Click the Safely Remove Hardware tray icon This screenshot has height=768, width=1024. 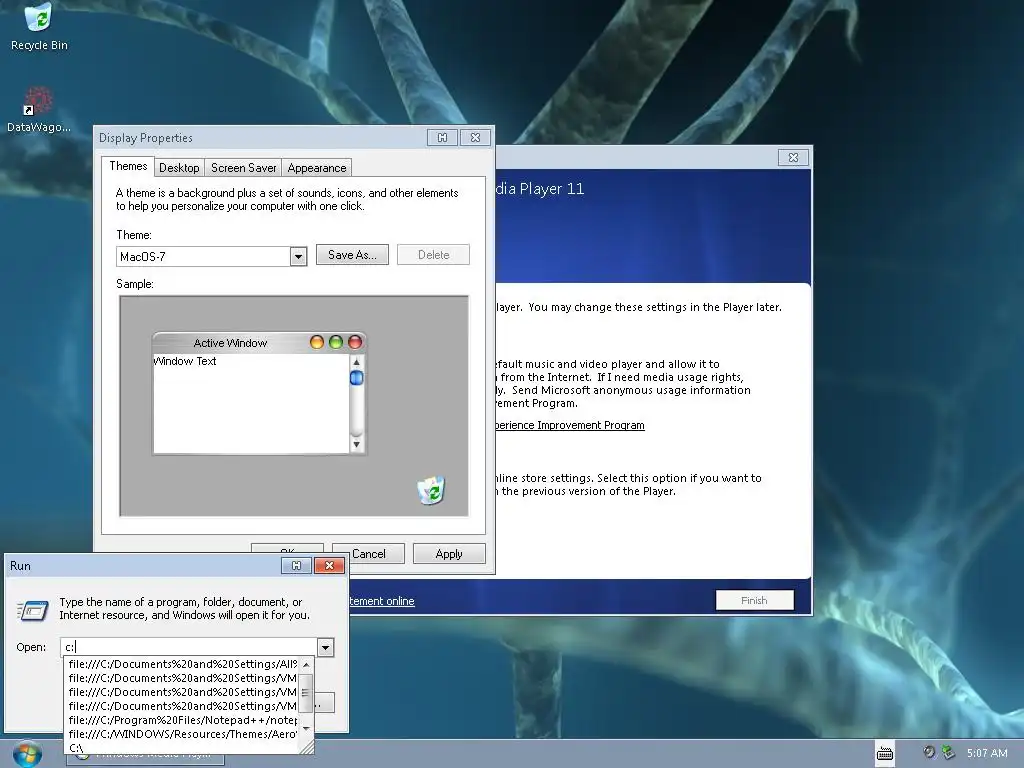[x=948, y=752]
